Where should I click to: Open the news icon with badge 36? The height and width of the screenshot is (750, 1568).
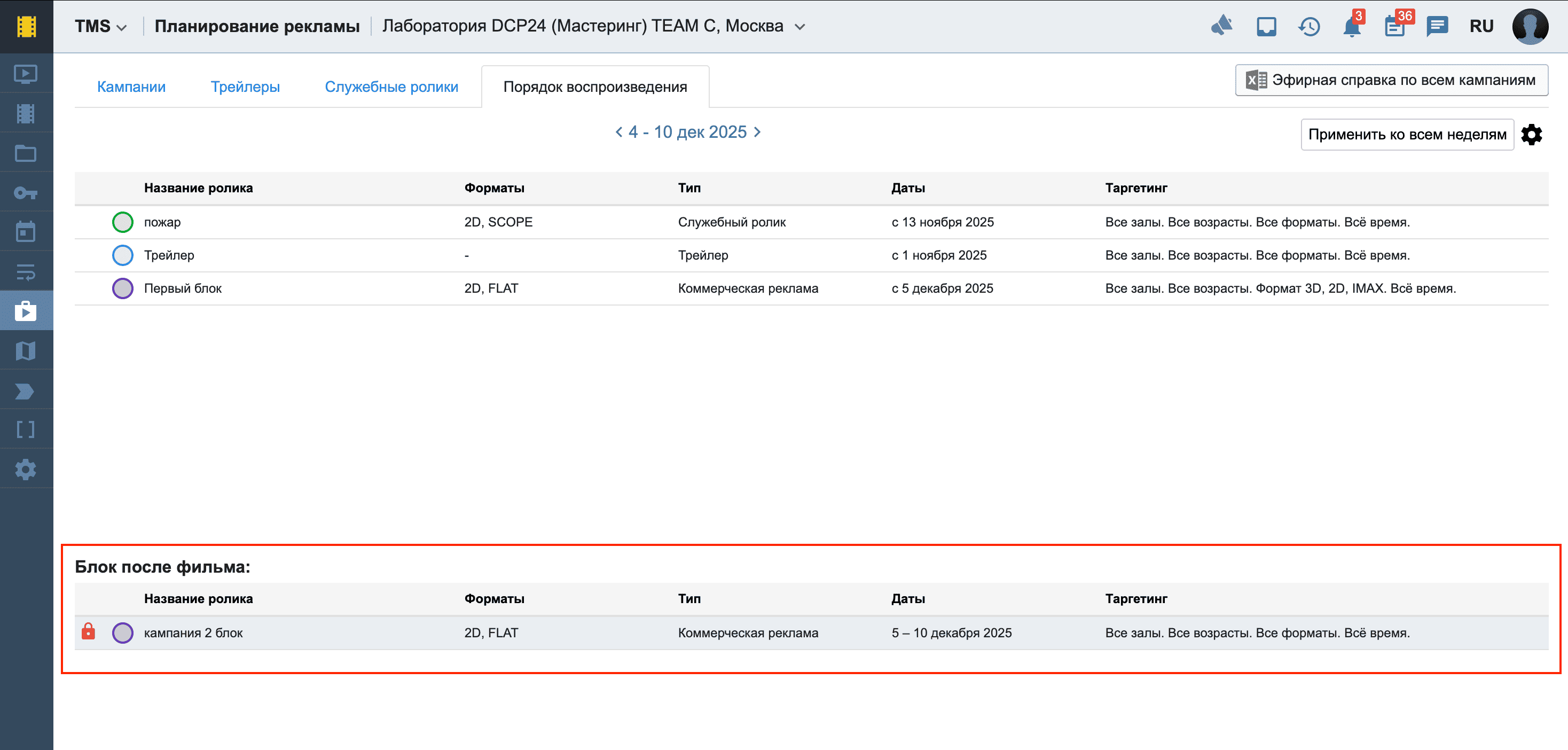click(1394, 27)
